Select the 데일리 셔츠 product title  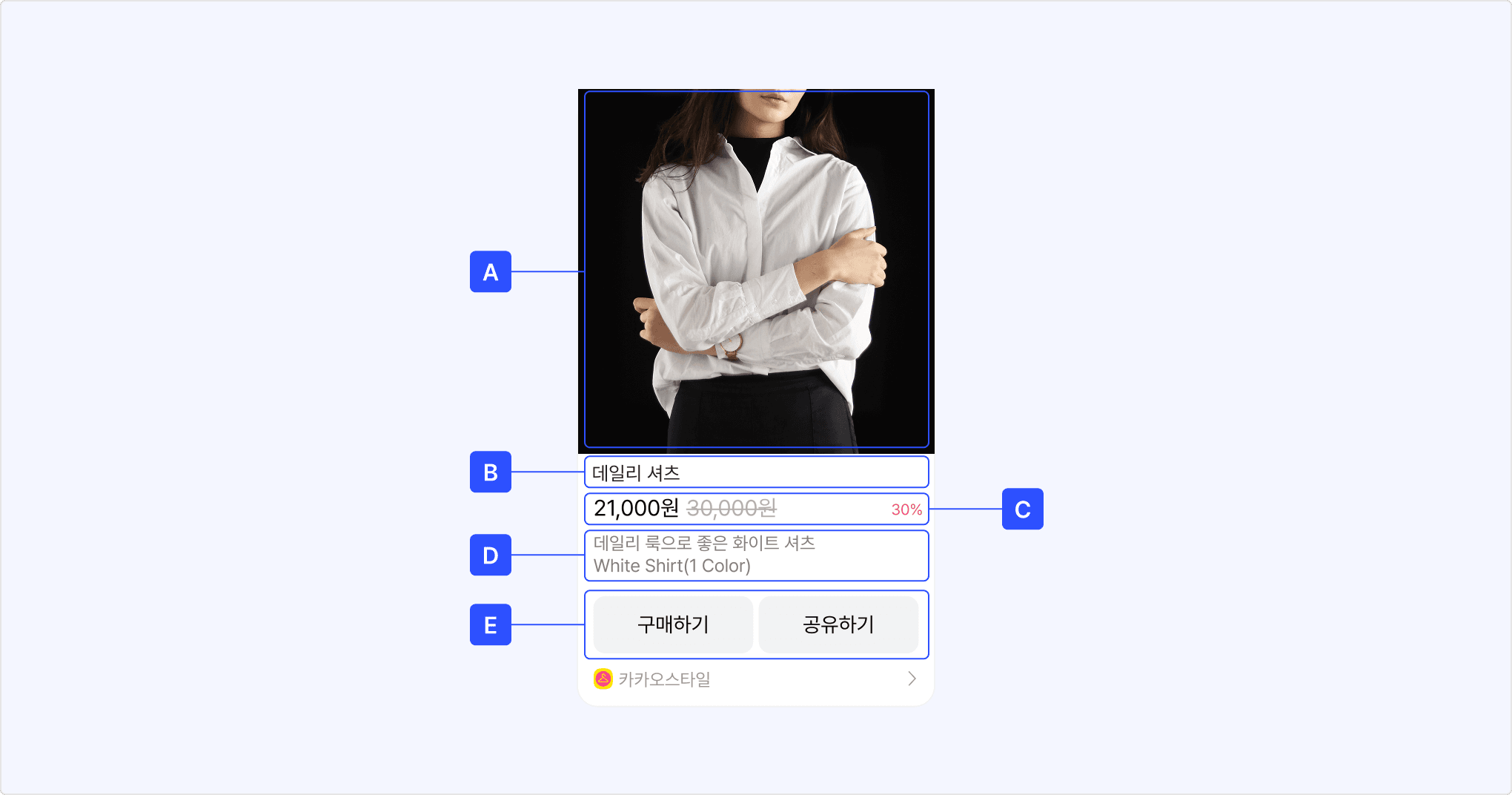point(636,472)
